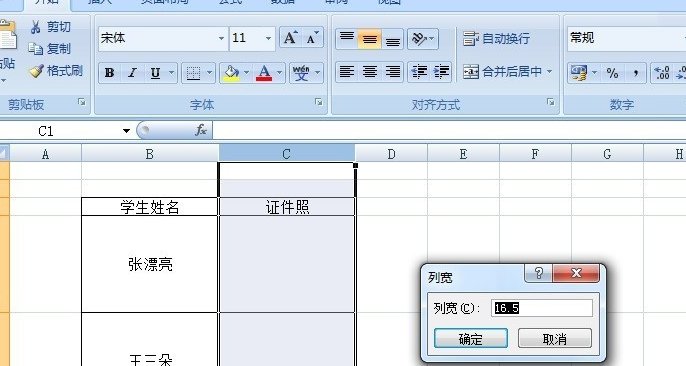Increase indent
Viewport: 686px width, 366px height.
(441, 72)
